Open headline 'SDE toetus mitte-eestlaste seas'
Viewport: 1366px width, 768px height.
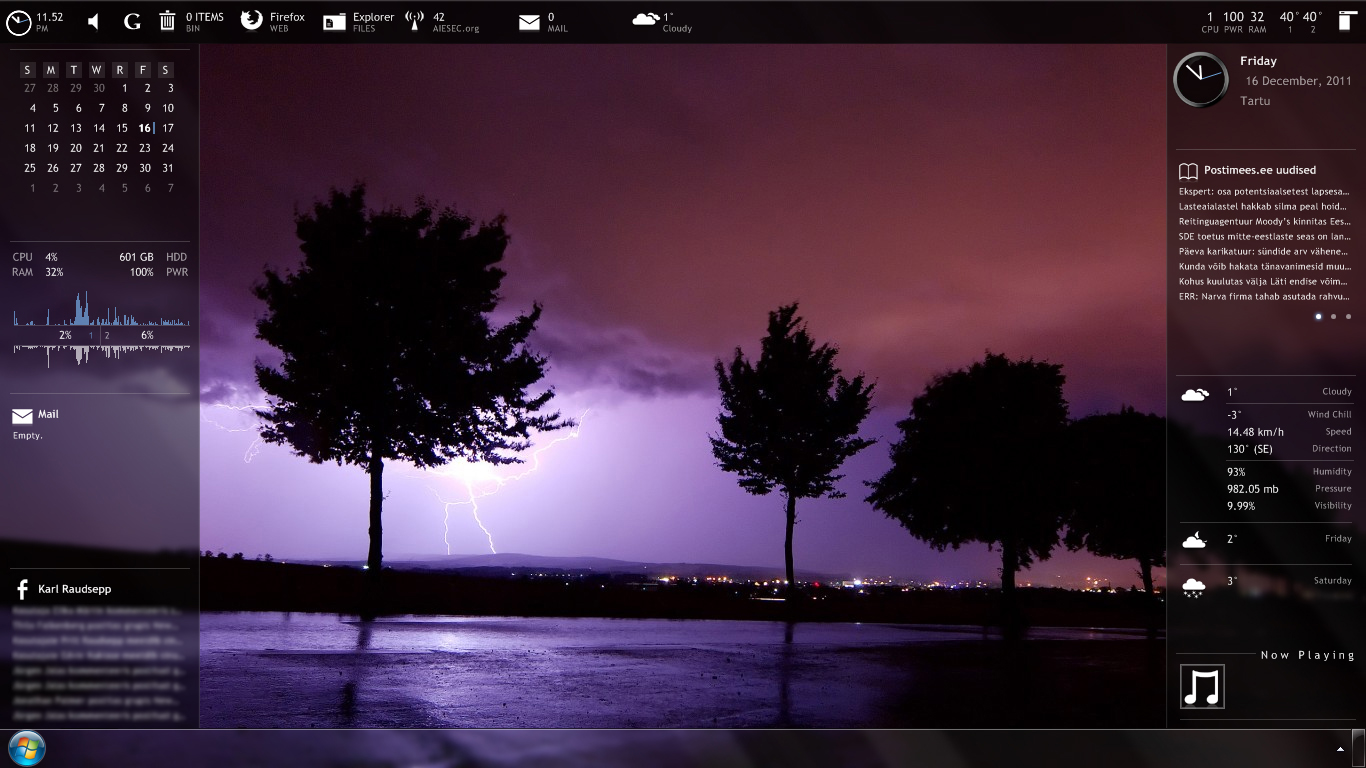pyautogui.click(x=1265, y=236)
